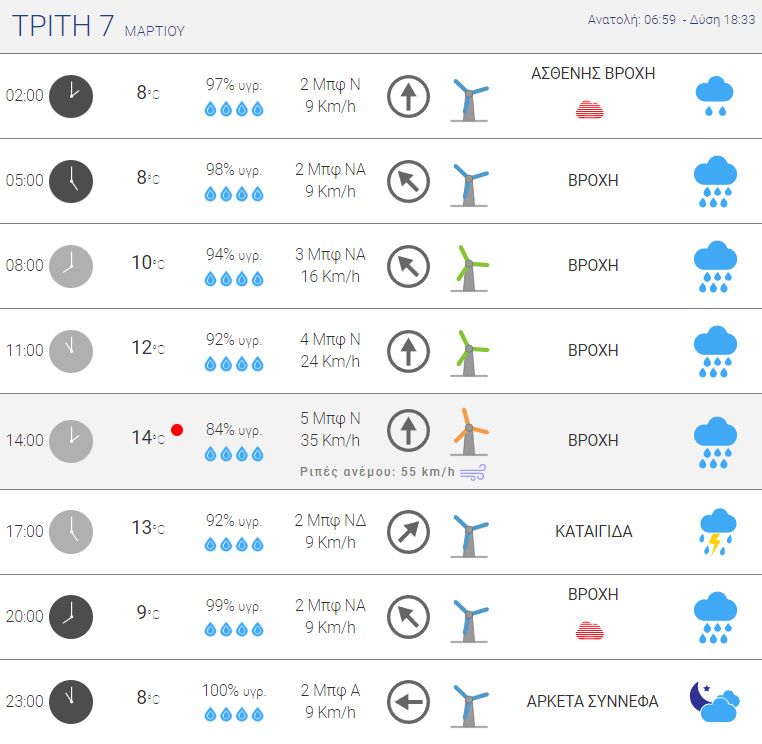Click the left-pointing wind arrow at 23:00
Viewport: 762px width, 744px height.
(x=408, y=702)
